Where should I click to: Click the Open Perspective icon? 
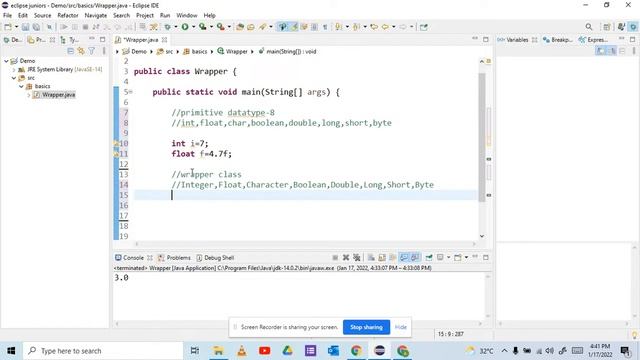point(607,27)
